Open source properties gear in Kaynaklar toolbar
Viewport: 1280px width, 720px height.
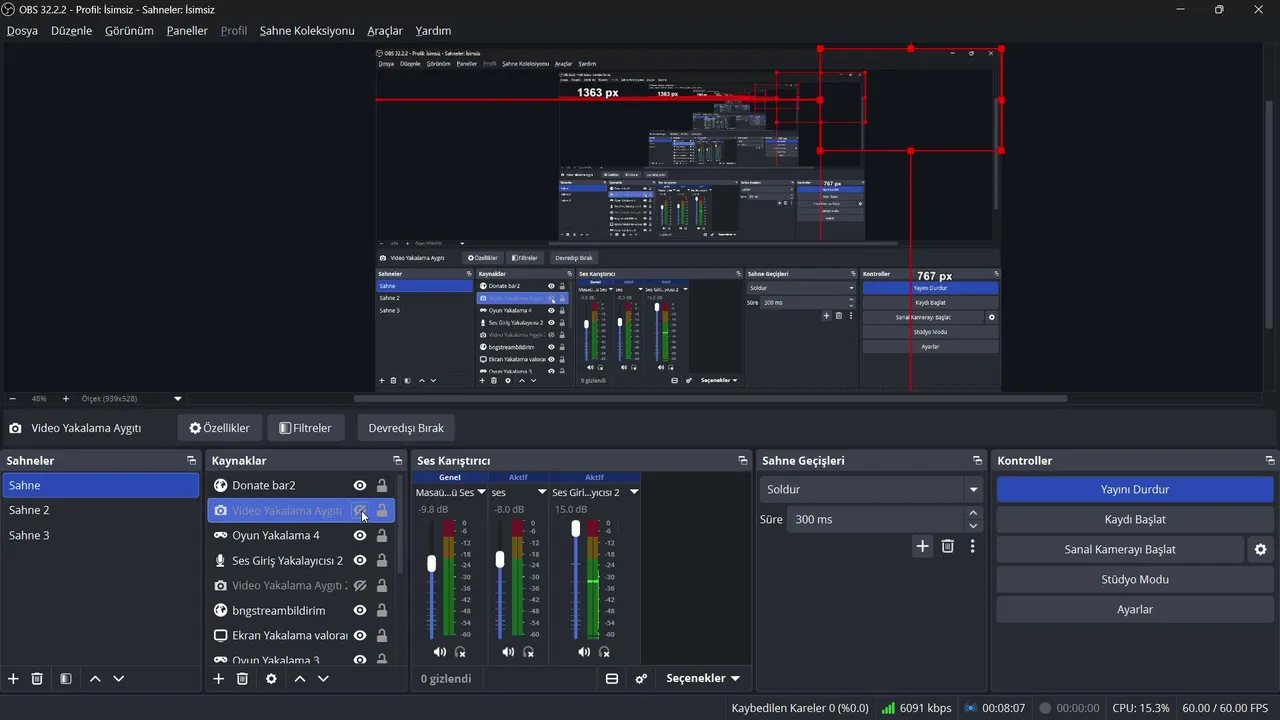[x=271, y=678]
